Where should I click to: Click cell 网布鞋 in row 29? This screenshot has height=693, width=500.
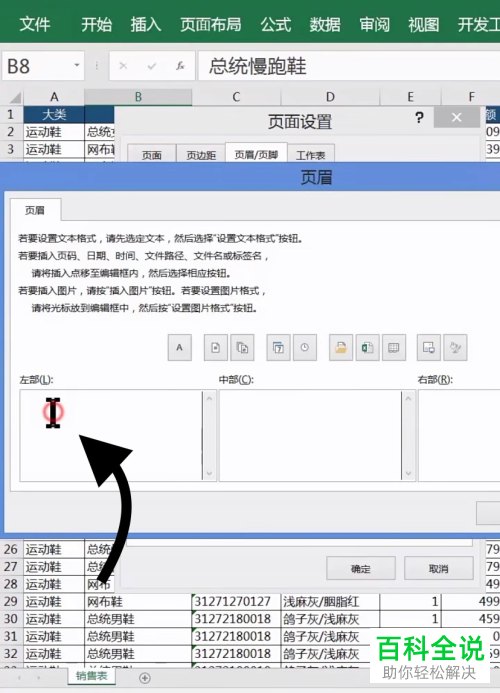click(x=138, y=602)
